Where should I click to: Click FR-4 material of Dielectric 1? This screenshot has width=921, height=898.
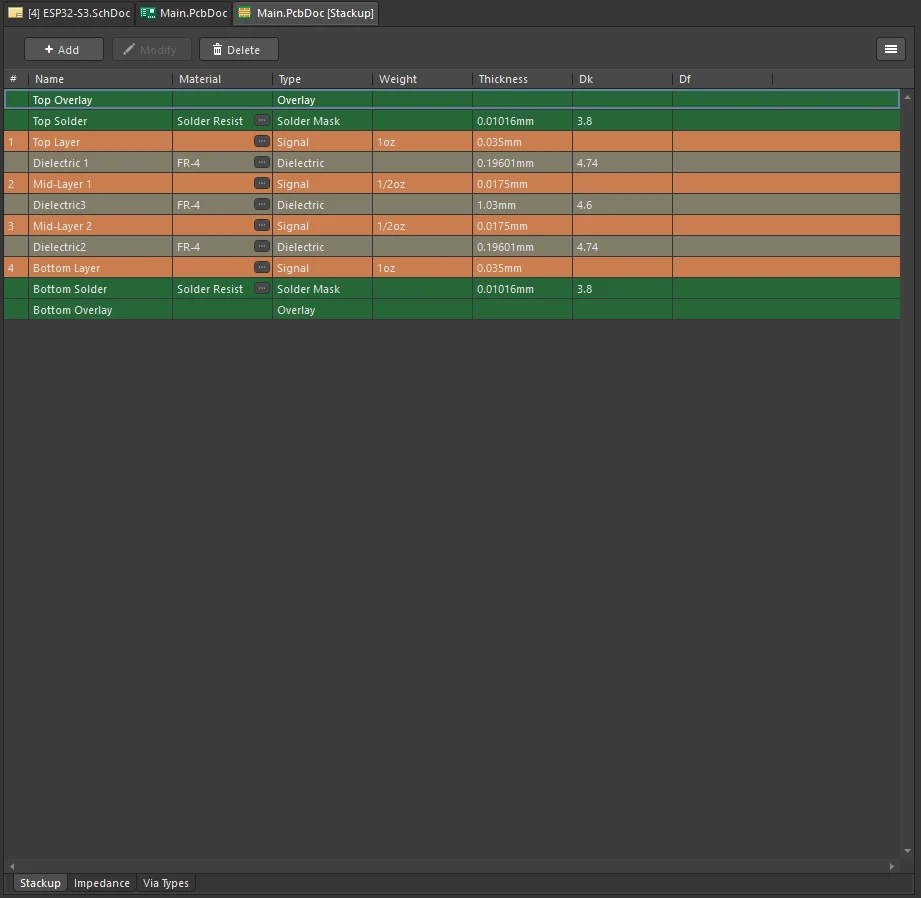pyautogui.click(x=189, y=163)
